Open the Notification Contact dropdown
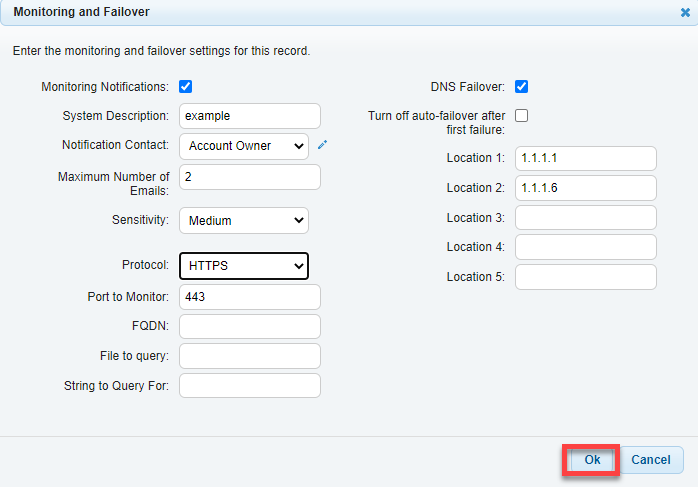 click(244, 146)
